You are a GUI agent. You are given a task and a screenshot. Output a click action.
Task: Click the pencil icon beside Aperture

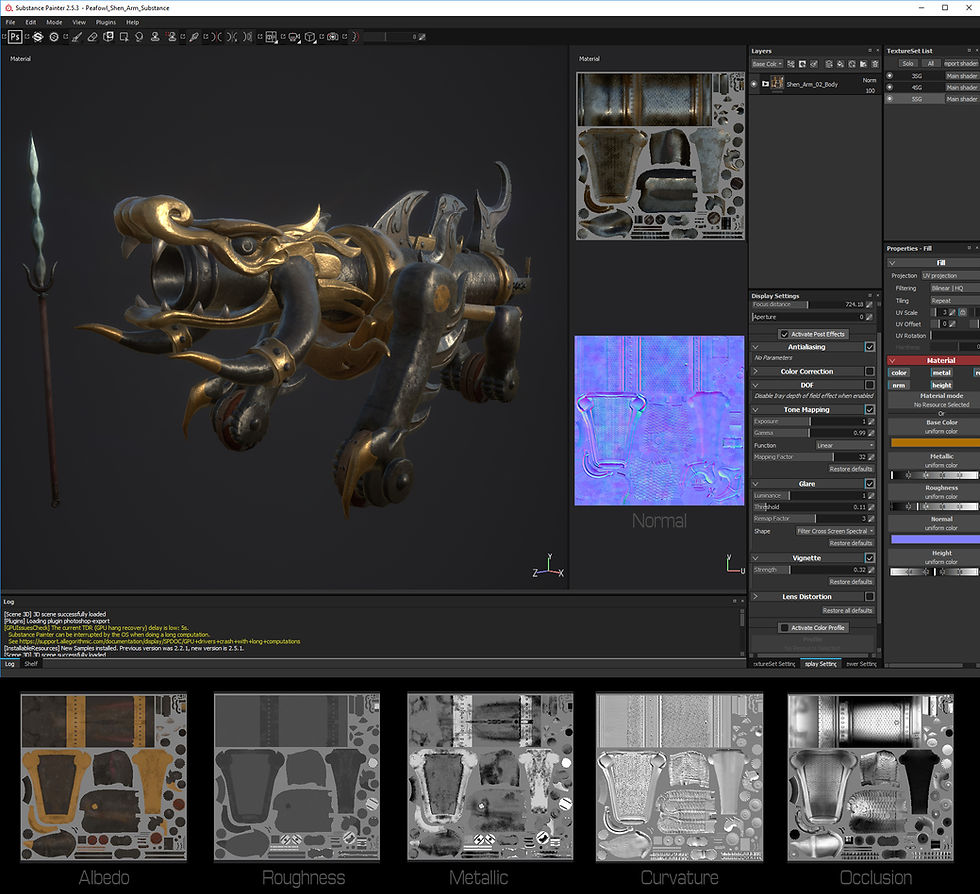tap(869, 317)
